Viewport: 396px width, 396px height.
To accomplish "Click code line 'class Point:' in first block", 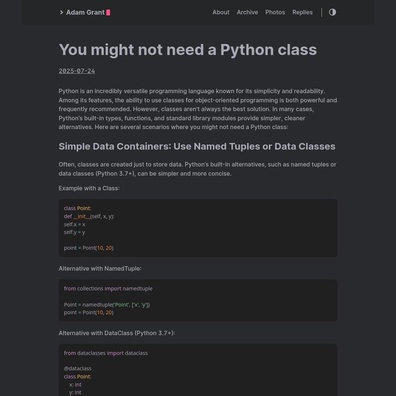I will 77,208.
